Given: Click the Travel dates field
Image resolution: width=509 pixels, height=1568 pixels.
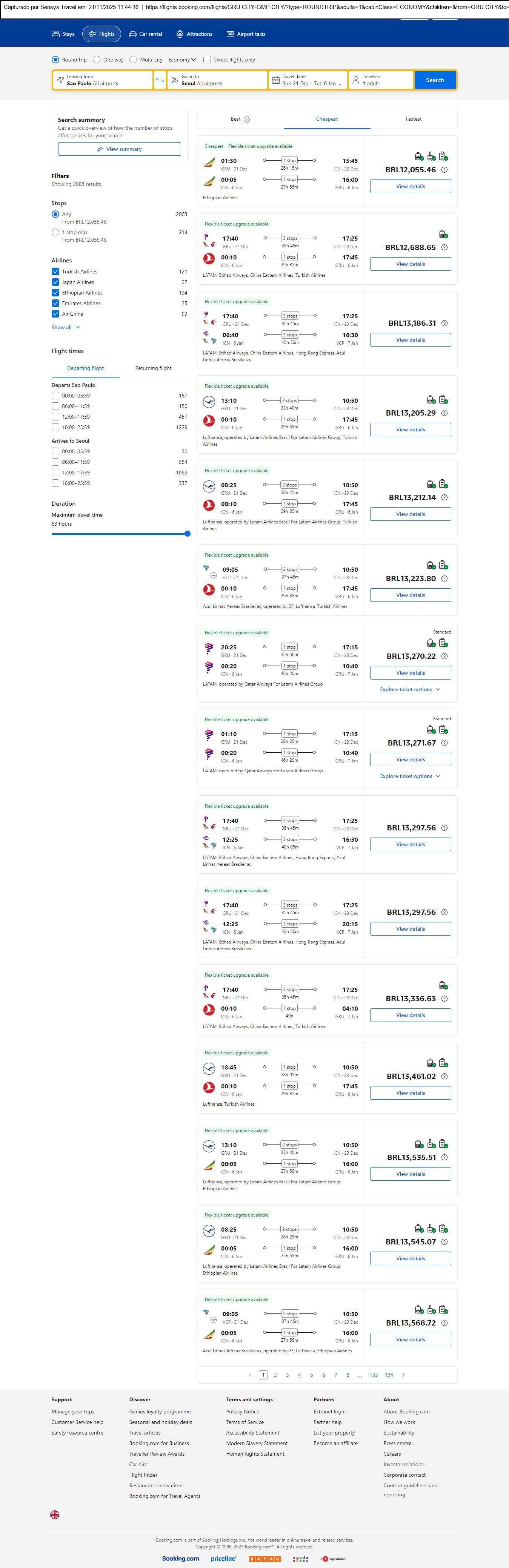Looking at the screenshot, I should pyautogui.click(x=308, y=80).
